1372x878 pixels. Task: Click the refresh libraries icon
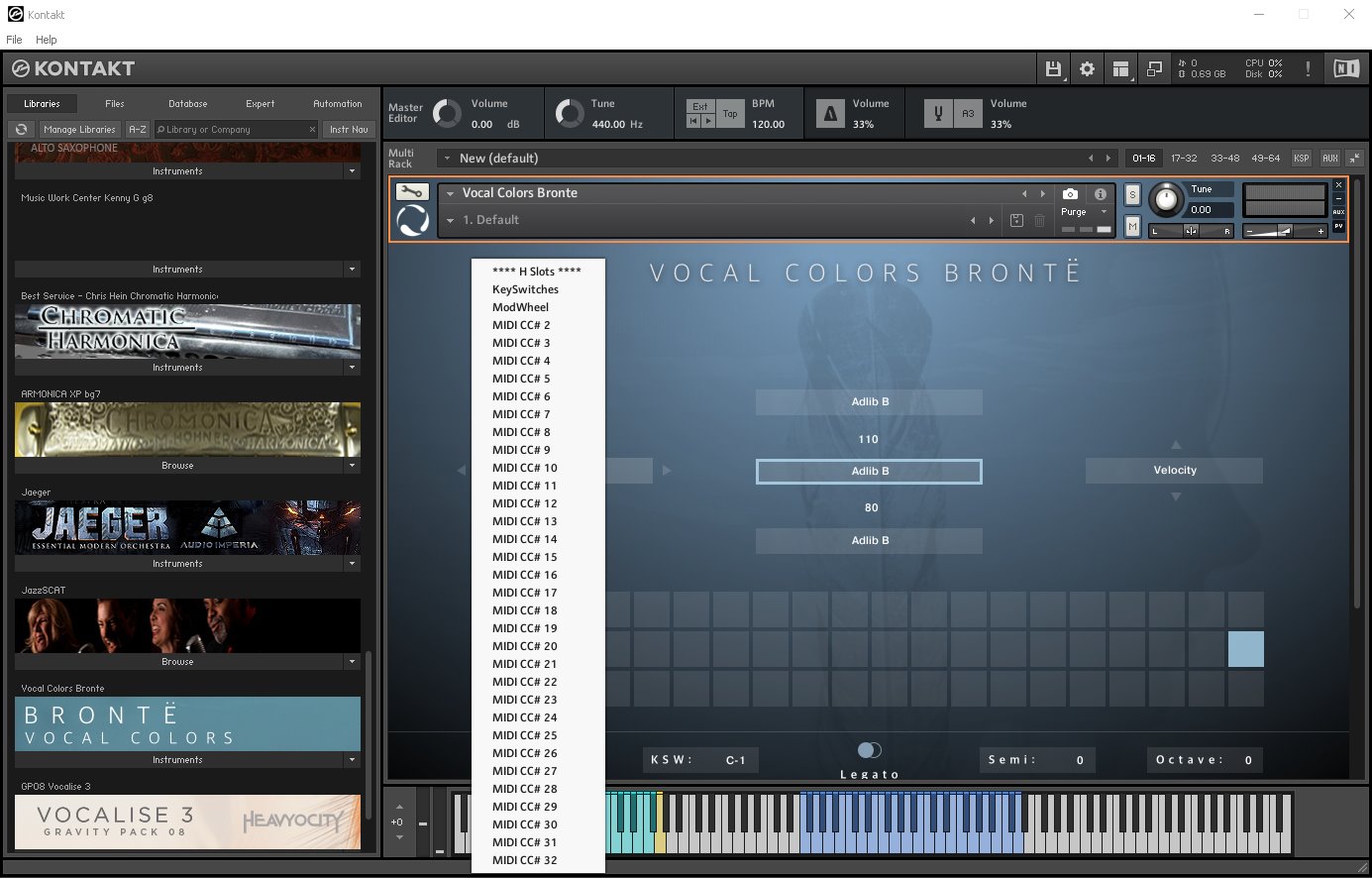21,130
